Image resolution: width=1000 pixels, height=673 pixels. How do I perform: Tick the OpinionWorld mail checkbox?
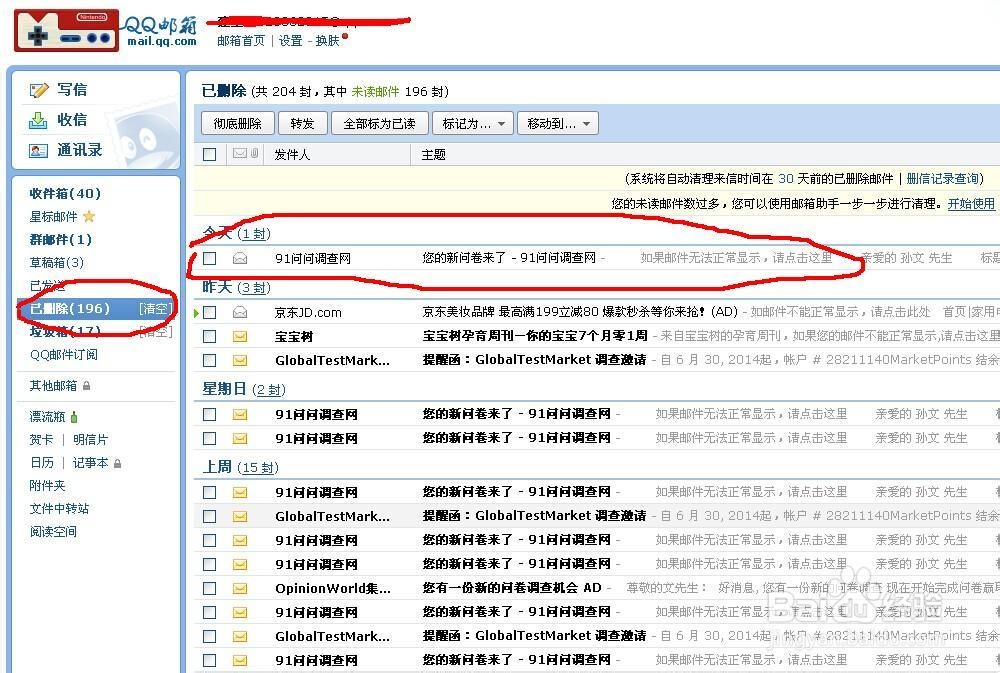click(x=209, y=588)
